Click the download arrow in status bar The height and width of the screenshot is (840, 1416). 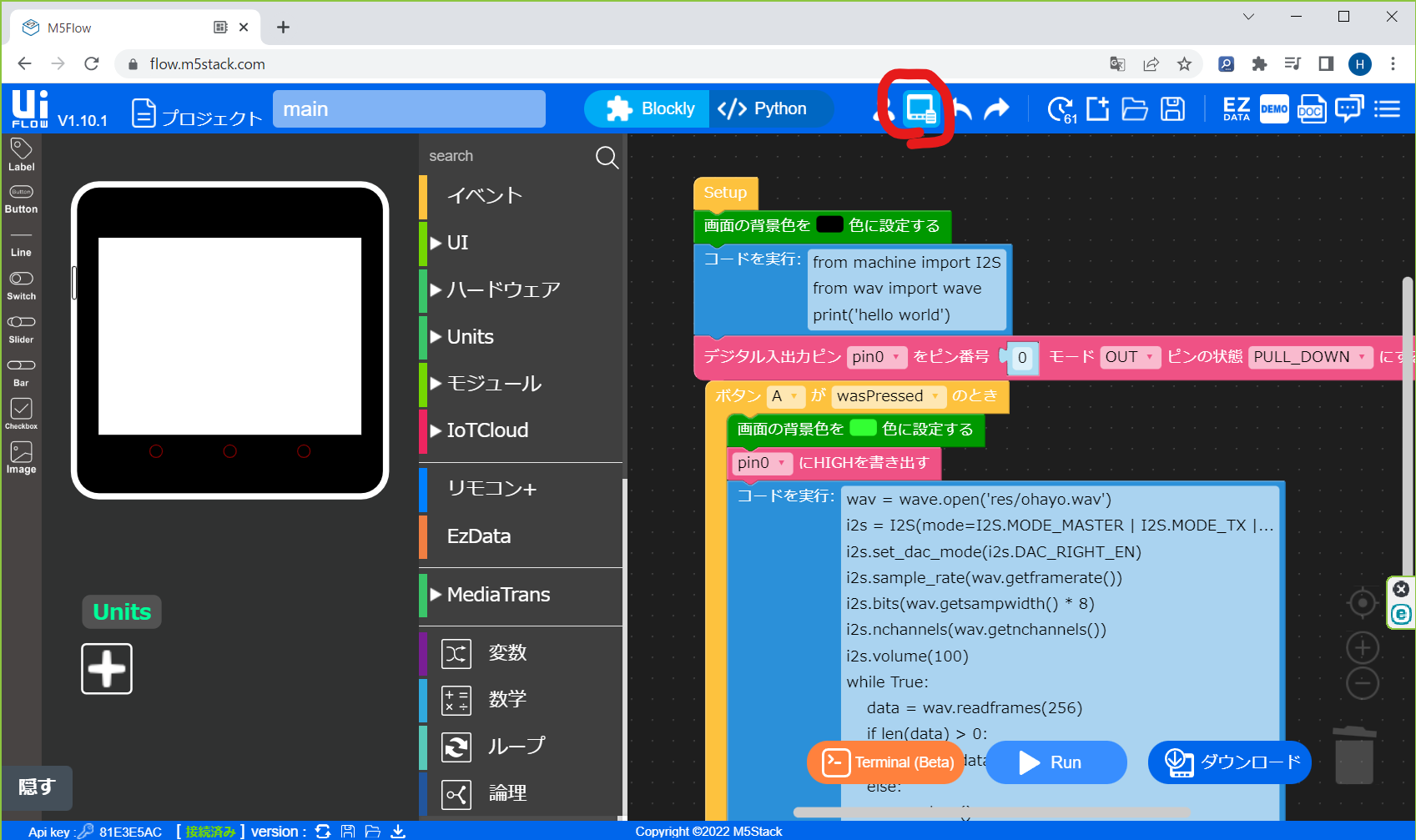tap(398, 831)
